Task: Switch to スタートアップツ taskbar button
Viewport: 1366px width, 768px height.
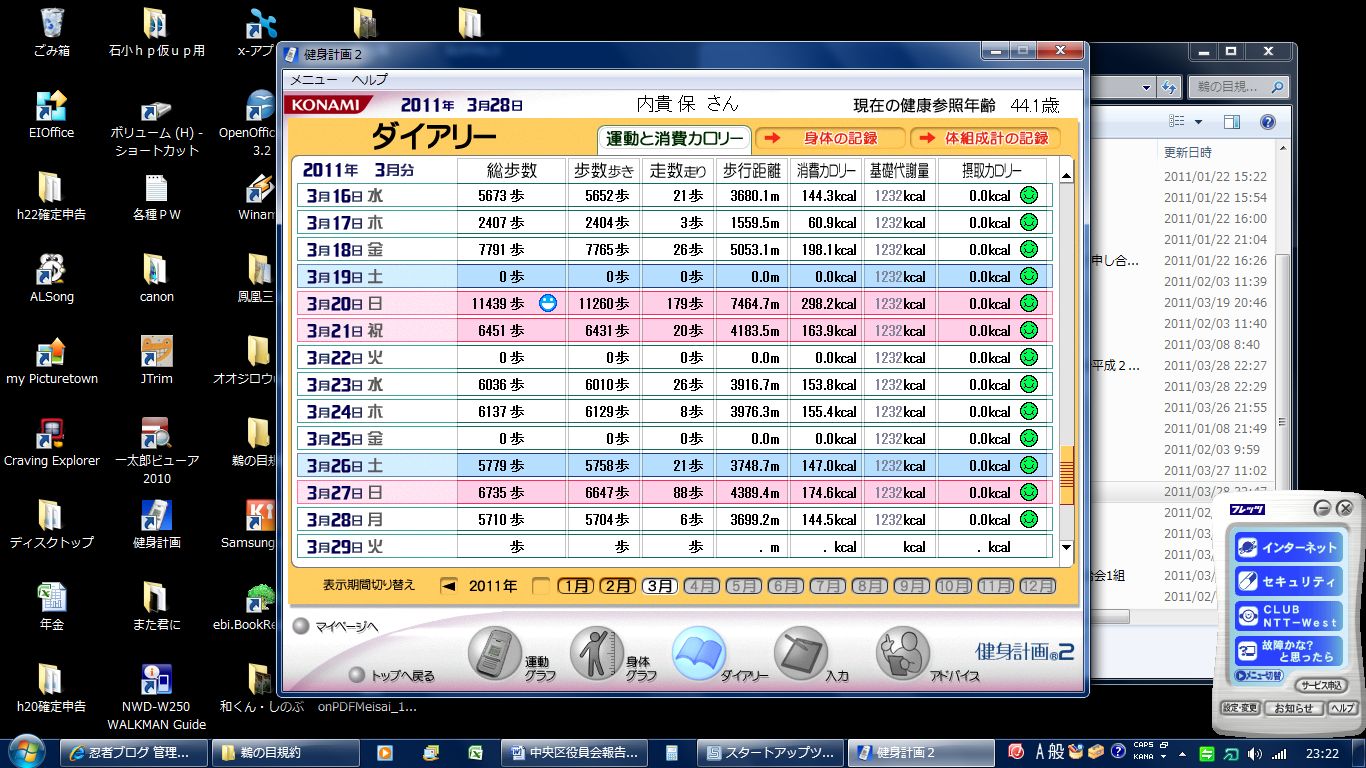Action: [770, 752]
